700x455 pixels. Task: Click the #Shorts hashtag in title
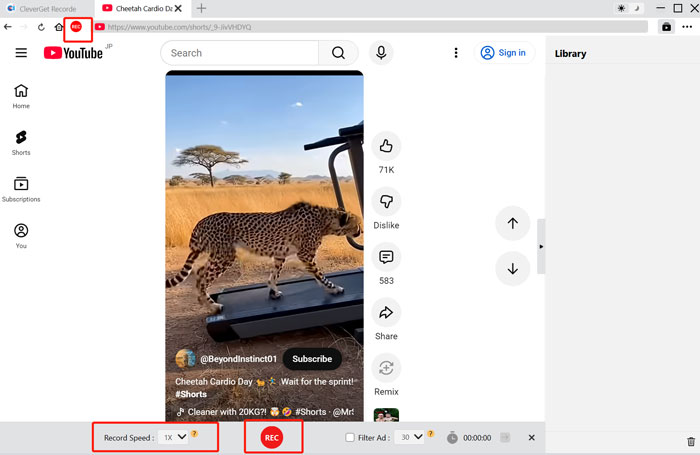191,394
